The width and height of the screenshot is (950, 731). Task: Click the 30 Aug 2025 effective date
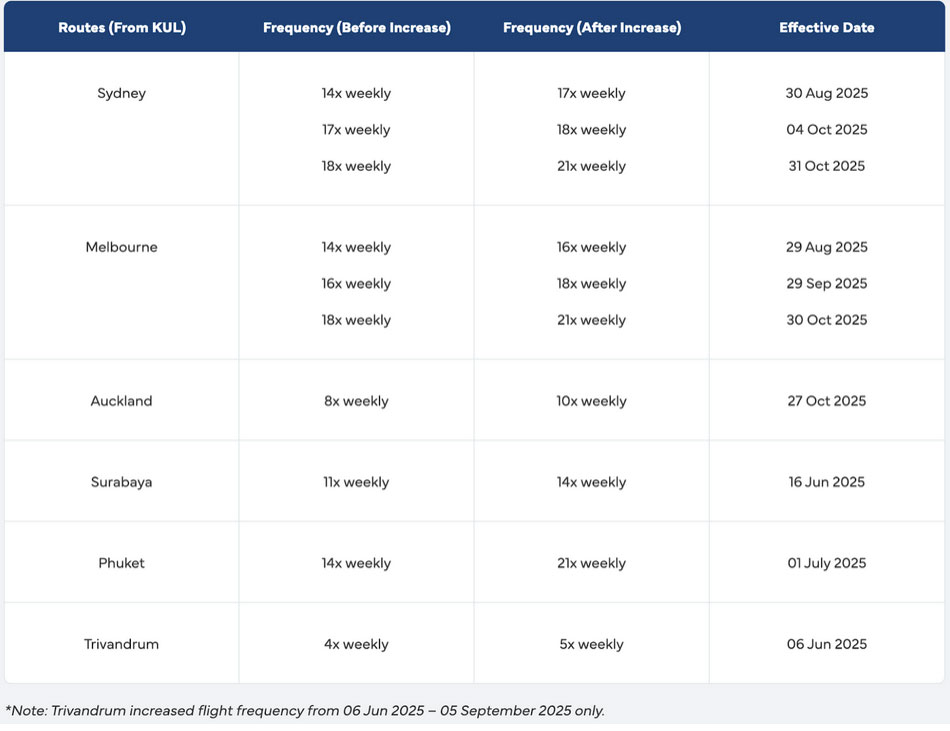[826, 93]
